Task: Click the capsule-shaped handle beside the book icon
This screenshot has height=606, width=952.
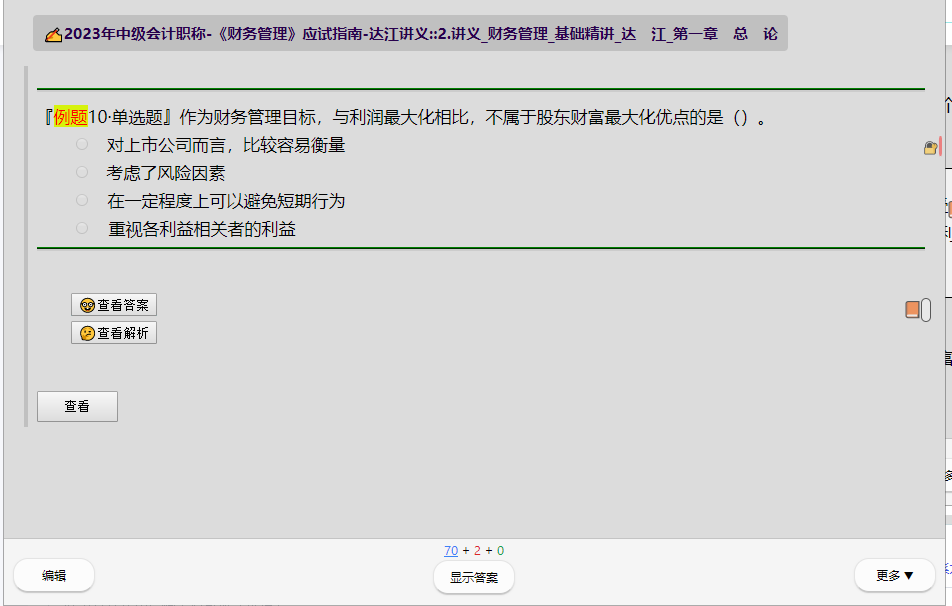Action: coord(926,310)
